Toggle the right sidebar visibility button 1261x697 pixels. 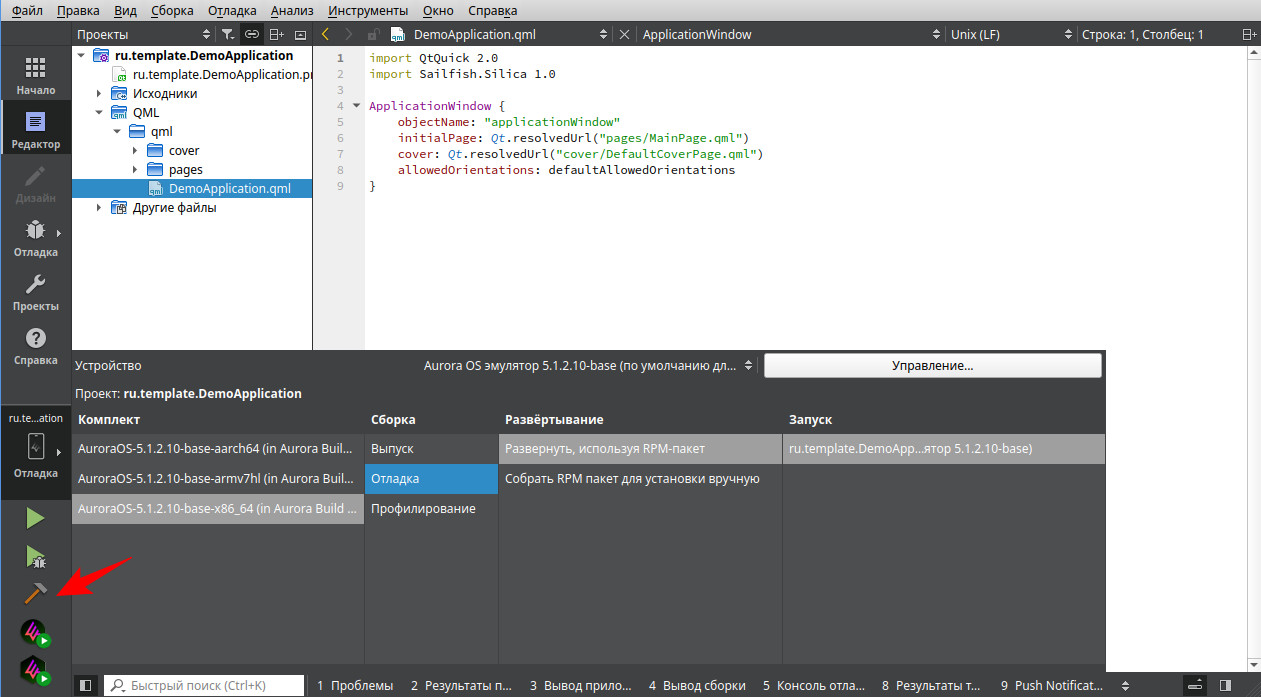(1225, 685)
